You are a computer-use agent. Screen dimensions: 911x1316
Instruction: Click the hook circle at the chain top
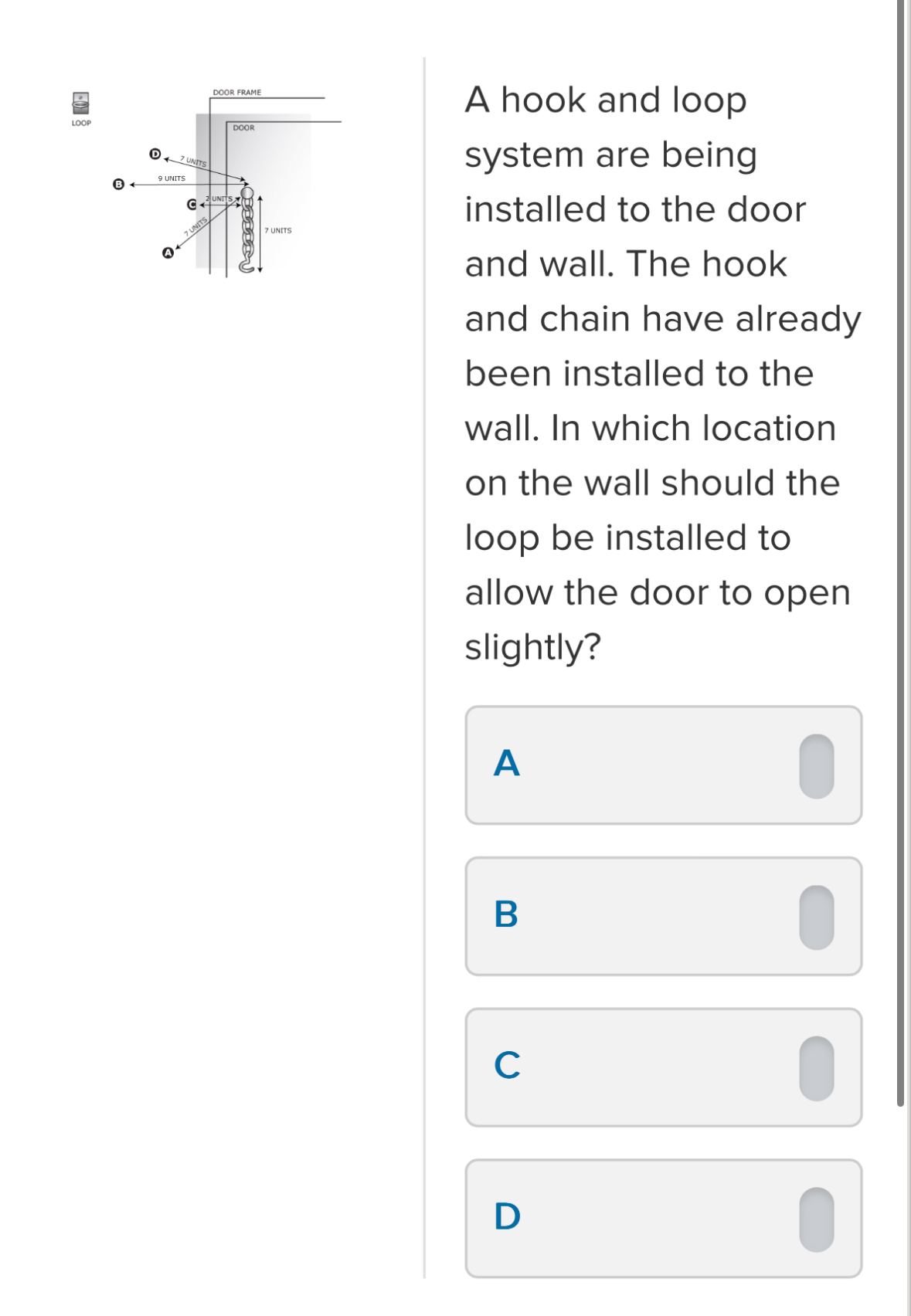pos(247,192)
